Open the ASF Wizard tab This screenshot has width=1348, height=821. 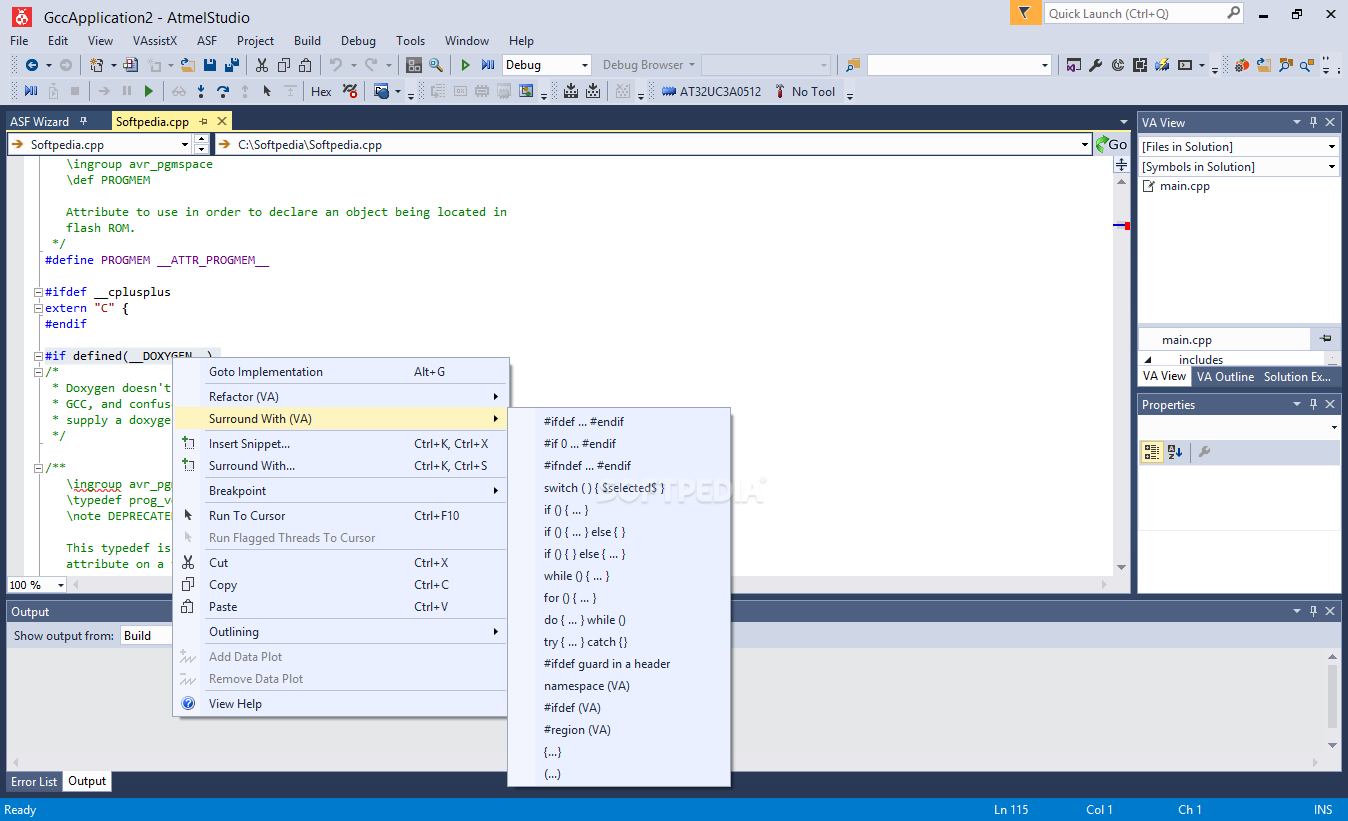click(40, 121)
